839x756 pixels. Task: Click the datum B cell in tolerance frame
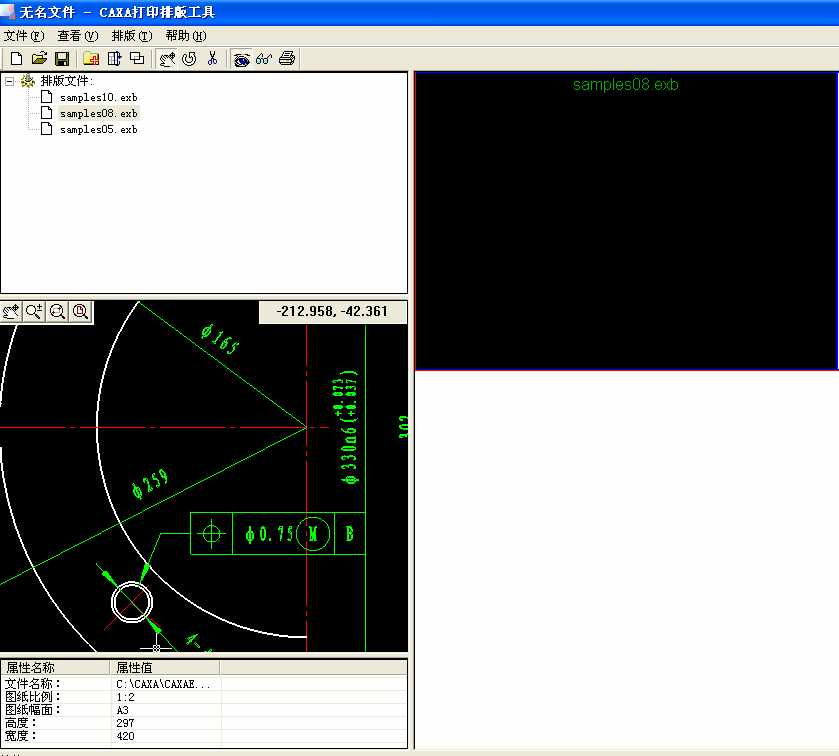click(x=349, y=533)
